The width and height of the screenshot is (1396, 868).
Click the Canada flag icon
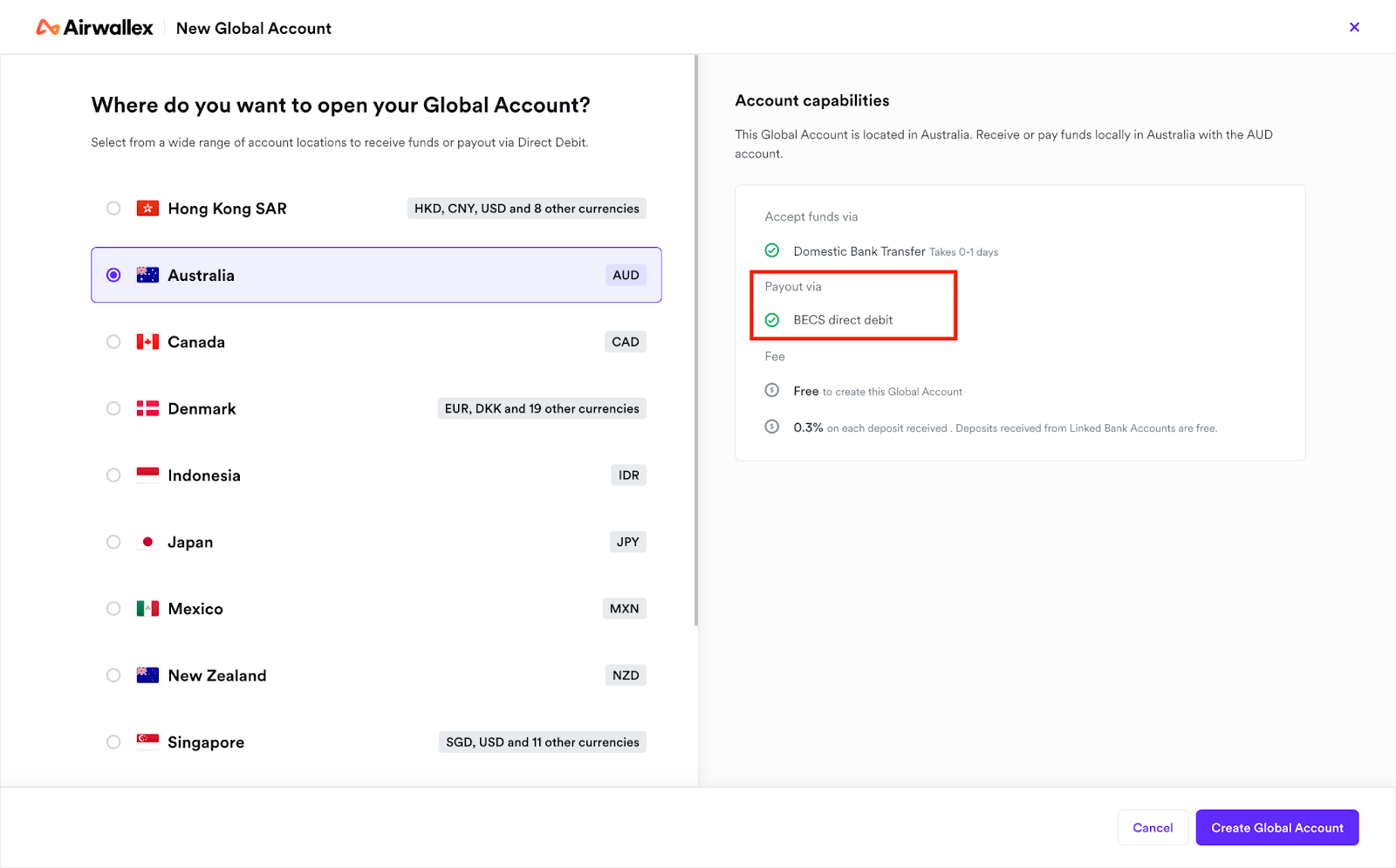147,342
